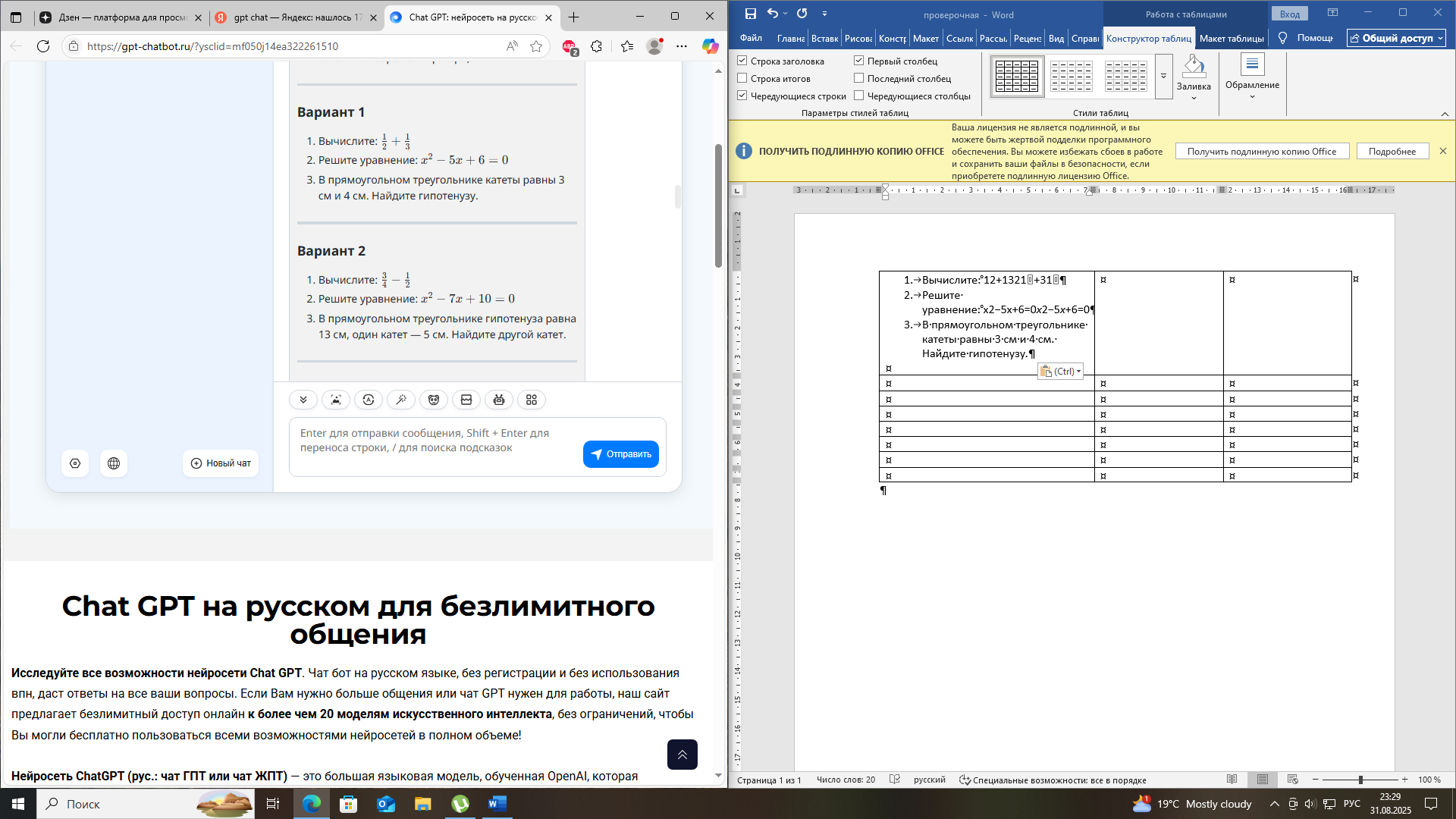
Task: Click the image-scan icon above chat input
Action: (336, 400)
